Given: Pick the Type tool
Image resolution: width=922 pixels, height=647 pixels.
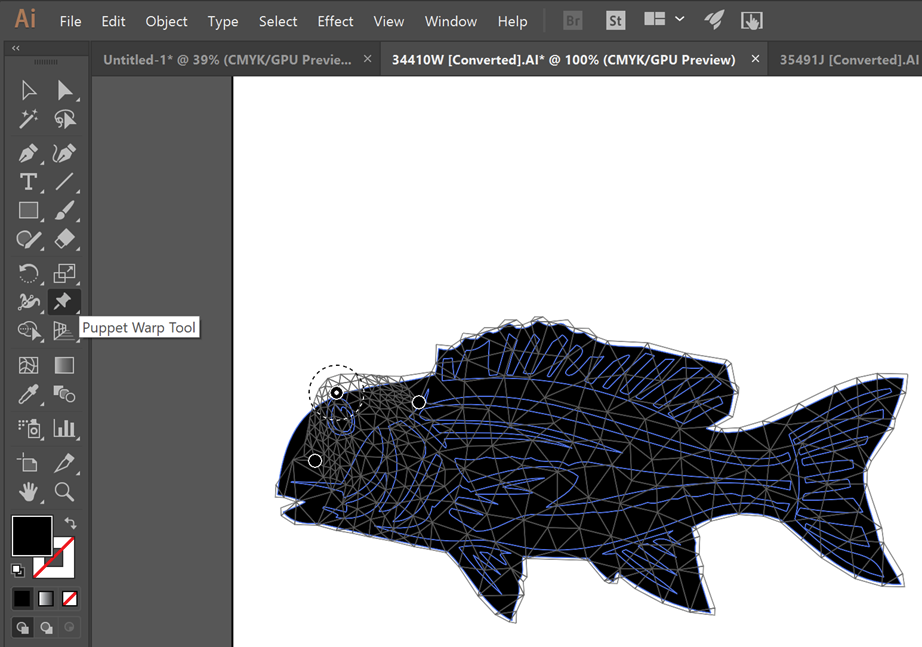Looking at the screenshot, I should (x=28, y=182).
